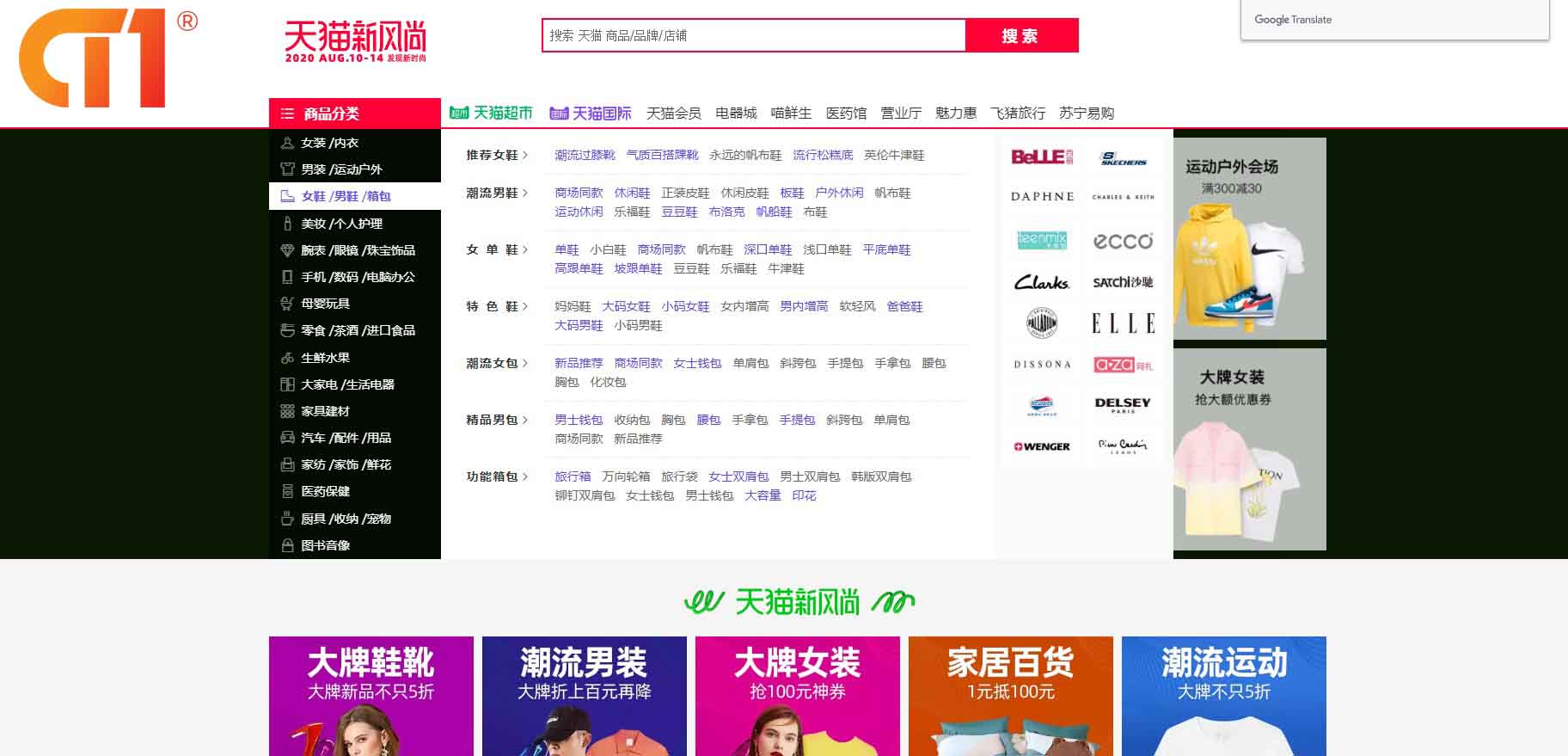The width and height of the screenshot is (1568, 756).
Task: Open the 潮流过膝靴 link
Action: tap(585, 155)
